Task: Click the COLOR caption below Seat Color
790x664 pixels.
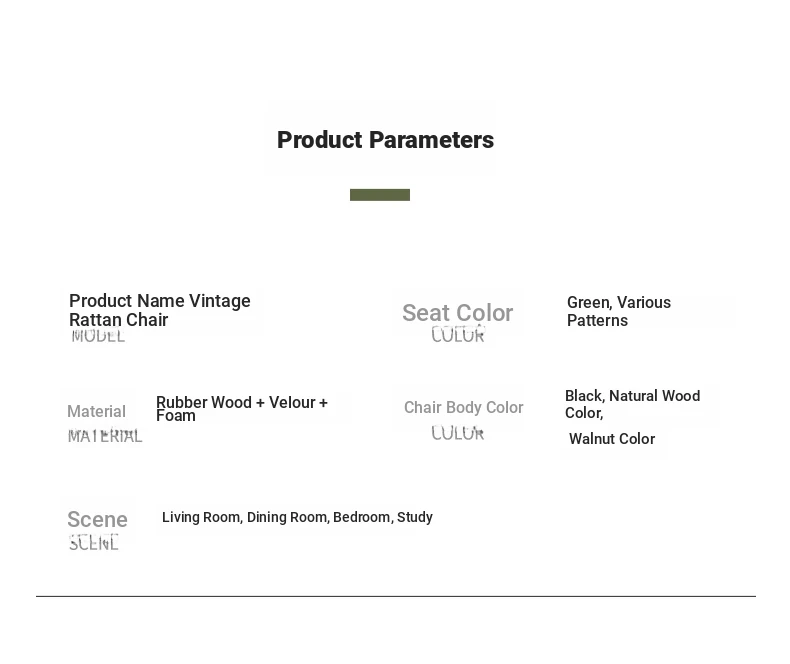Action: pyautogui.click(x=458, y=335)
